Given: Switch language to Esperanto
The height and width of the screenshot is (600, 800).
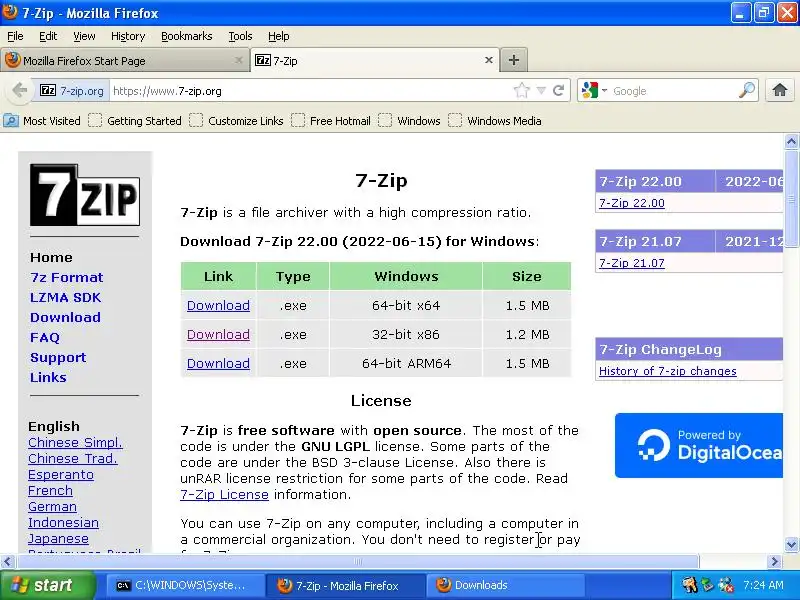Looking at the screenshot, I should click(61, 474).
